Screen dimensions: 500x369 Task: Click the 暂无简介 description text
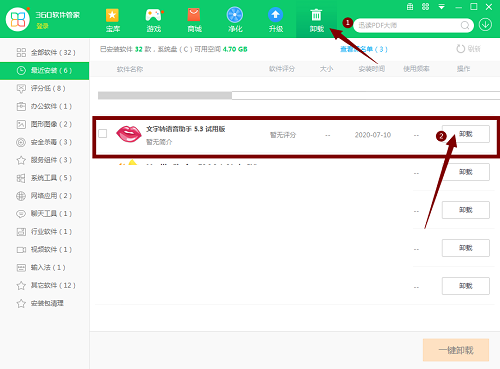click(x=159, y=142)
